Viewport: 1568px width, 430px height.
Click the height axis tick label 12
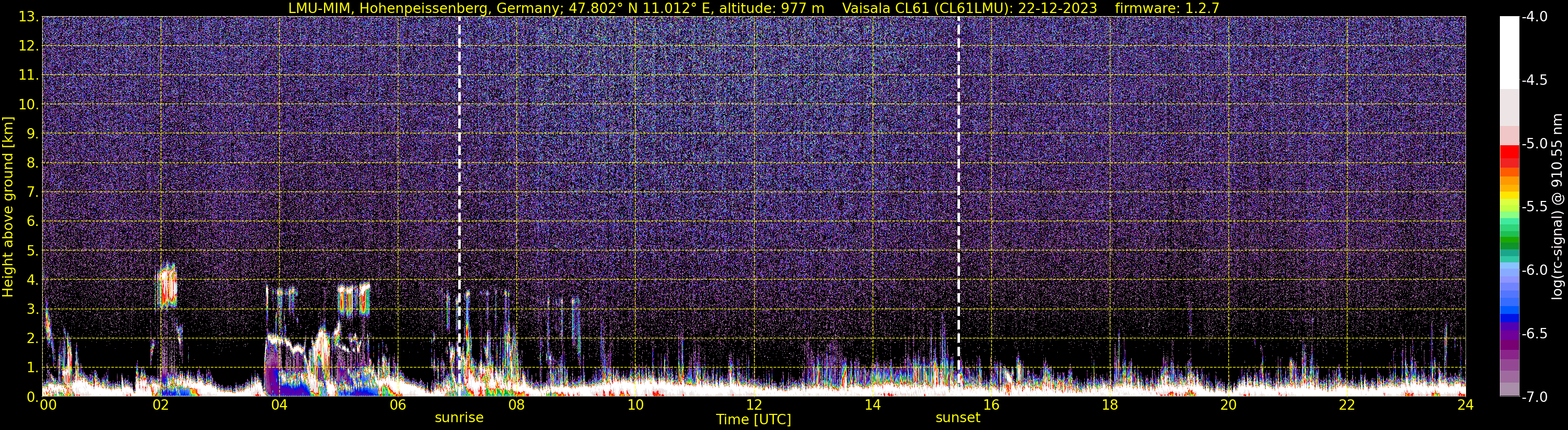tap(29, 46)
